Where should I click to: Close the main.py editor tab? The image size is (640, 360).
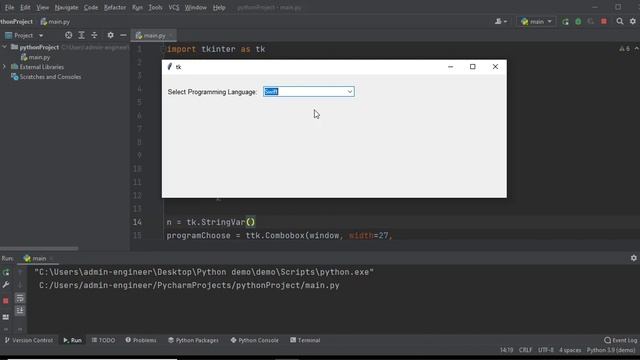[x=171, y=36]
